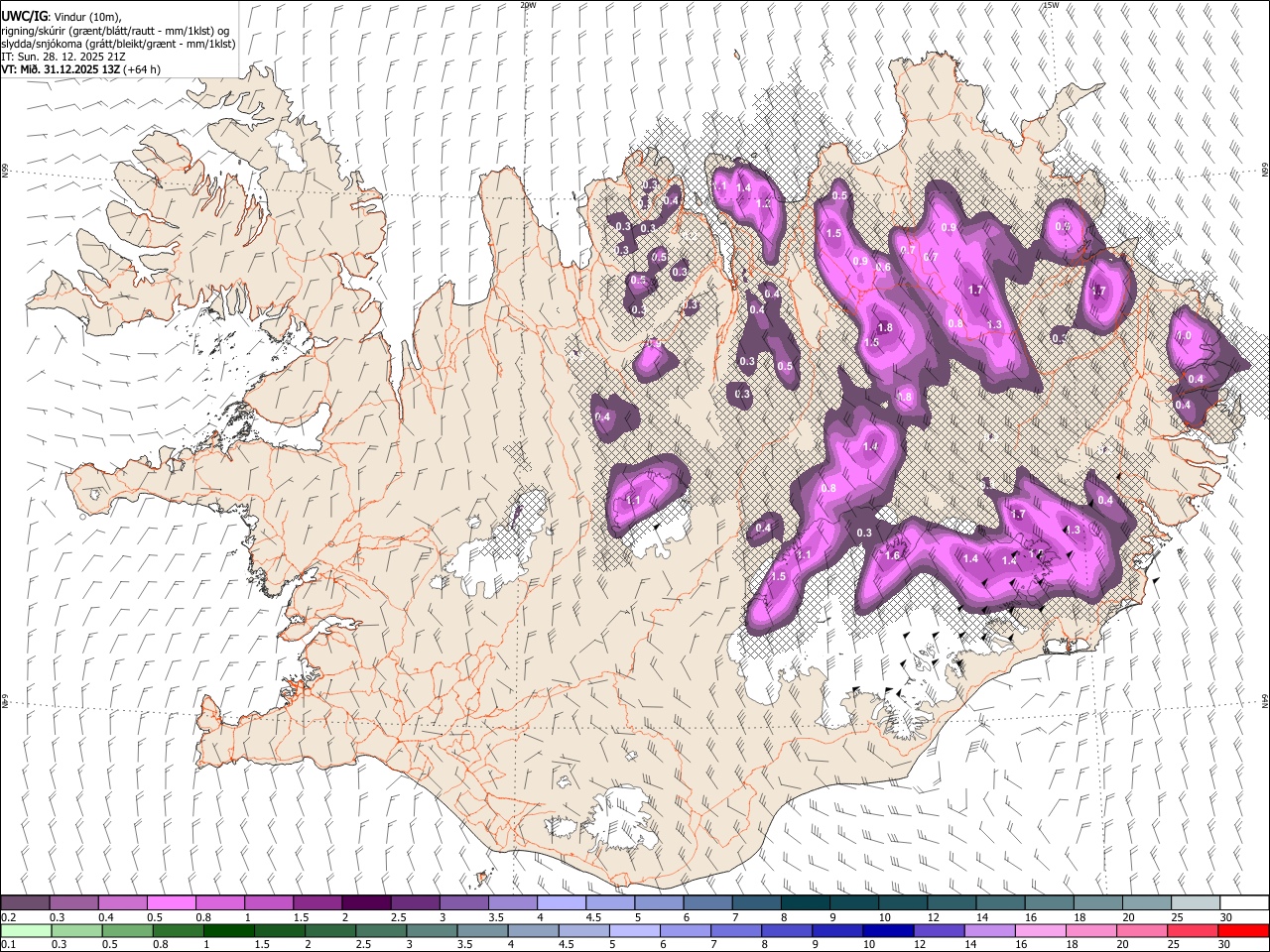
Task: Pick the darkest purple snow swatch at 2
Action: (x=365, y=902)
